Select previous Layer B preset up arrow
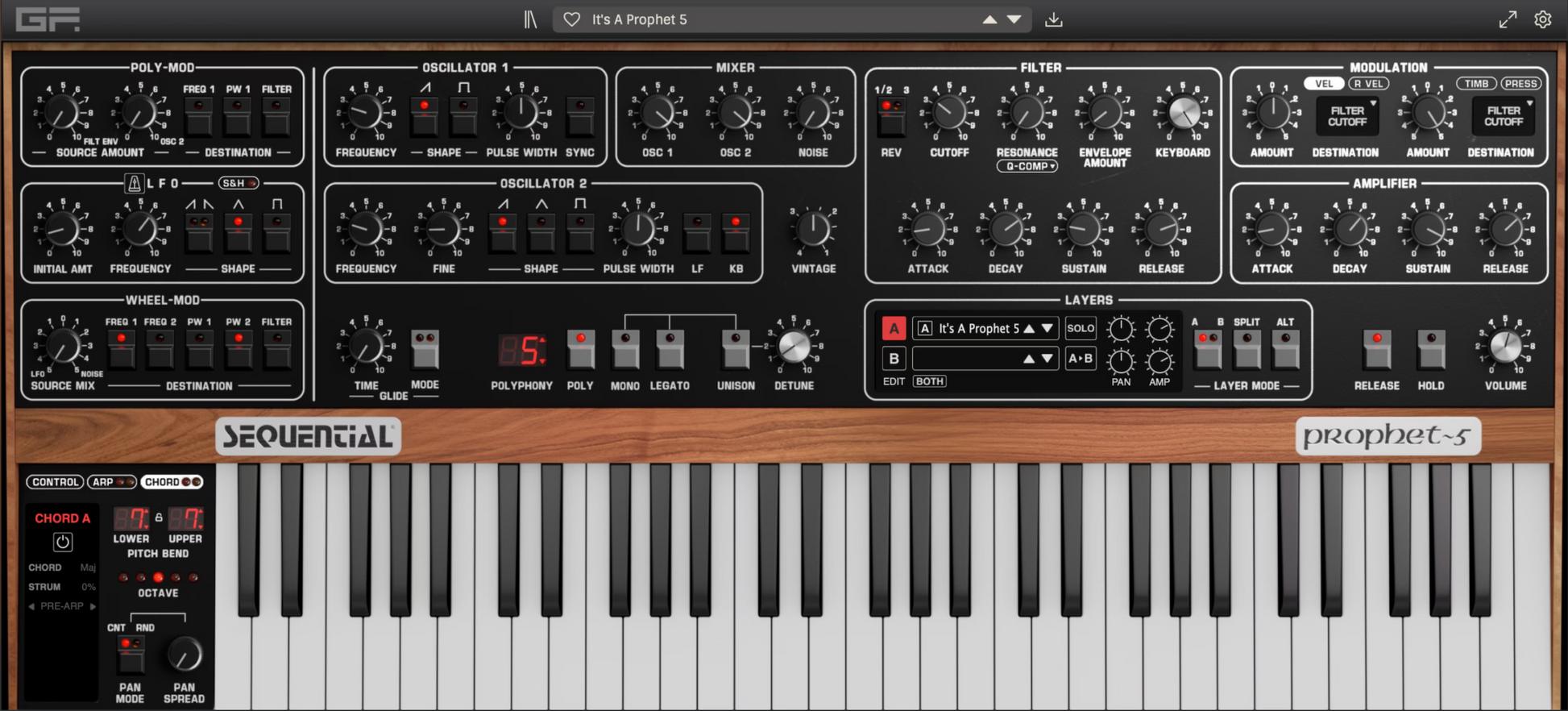 (1029, 359)
